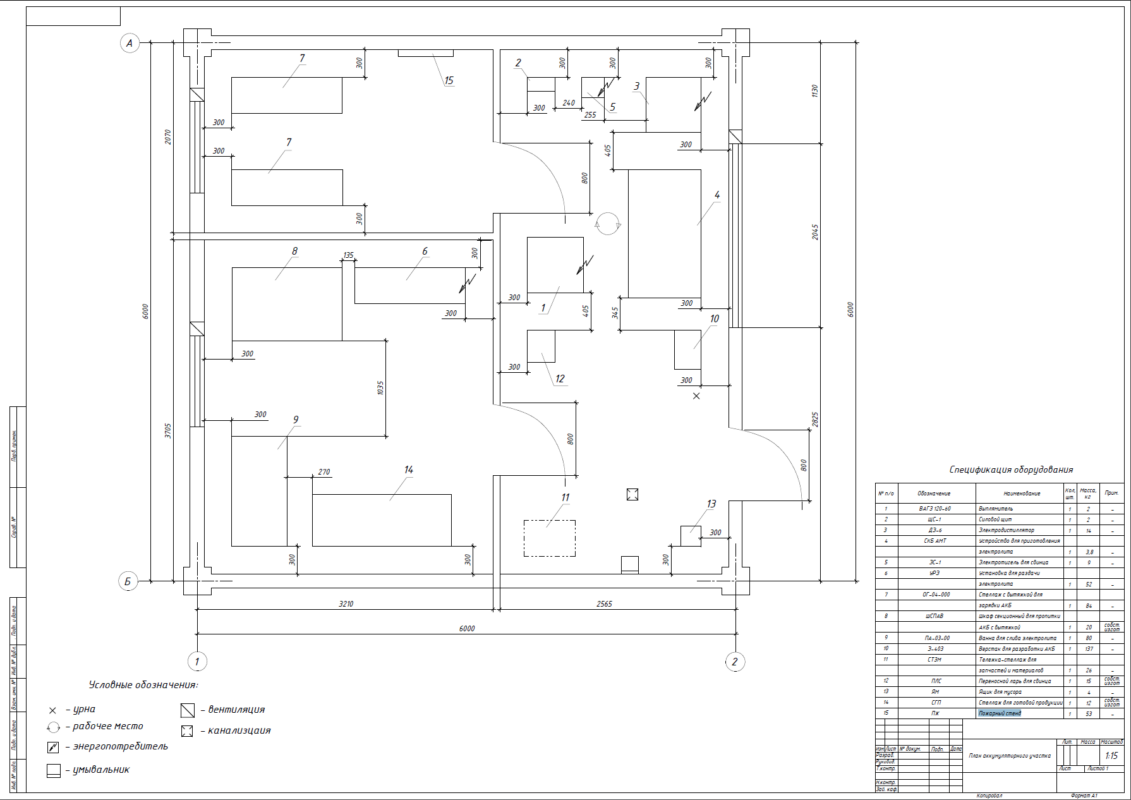Viewport: 1131px width, 800px height.
Task: Click the 'План аккумуляторного участка' title block text
Action: click(x=1009, y=755)
